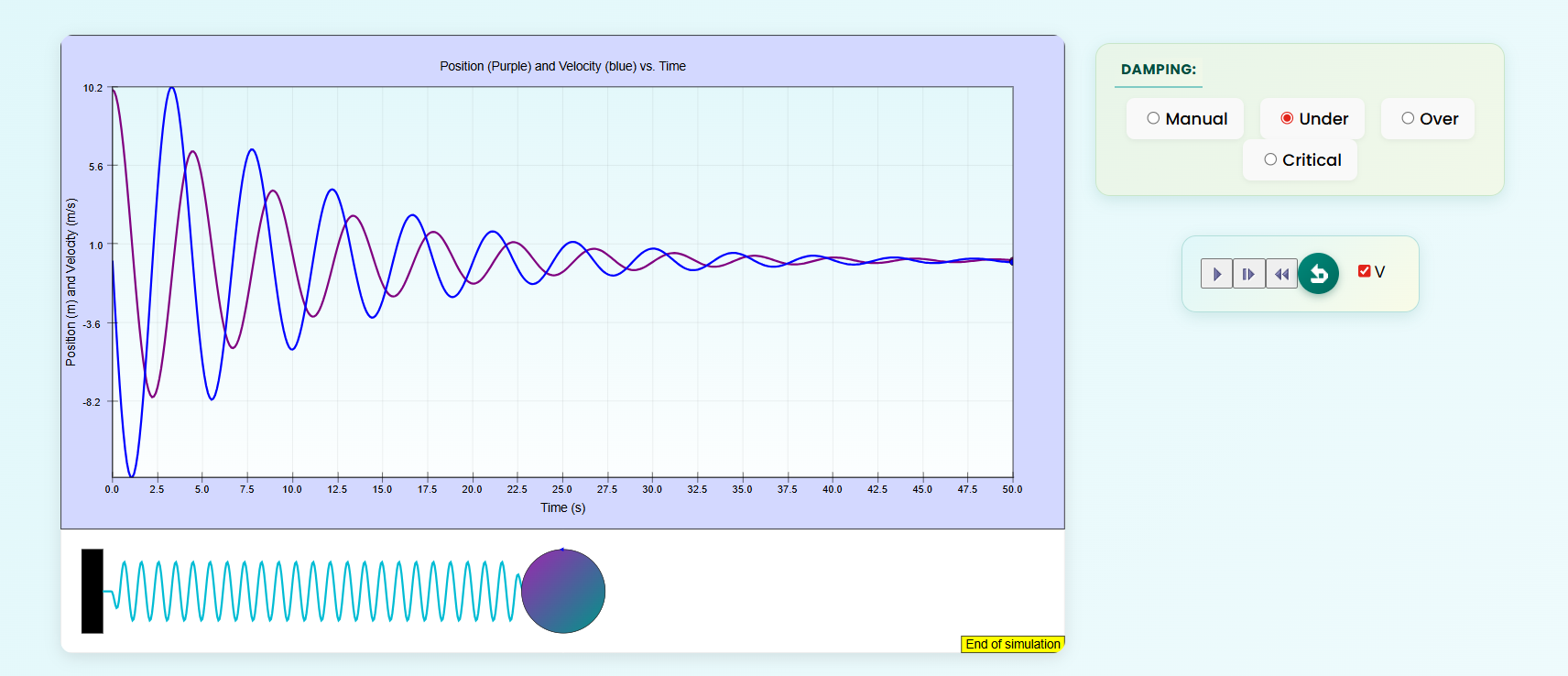Click the -8.2 value on the y-axis
Screen dimensions: 1568x676
tap(92, 402)
